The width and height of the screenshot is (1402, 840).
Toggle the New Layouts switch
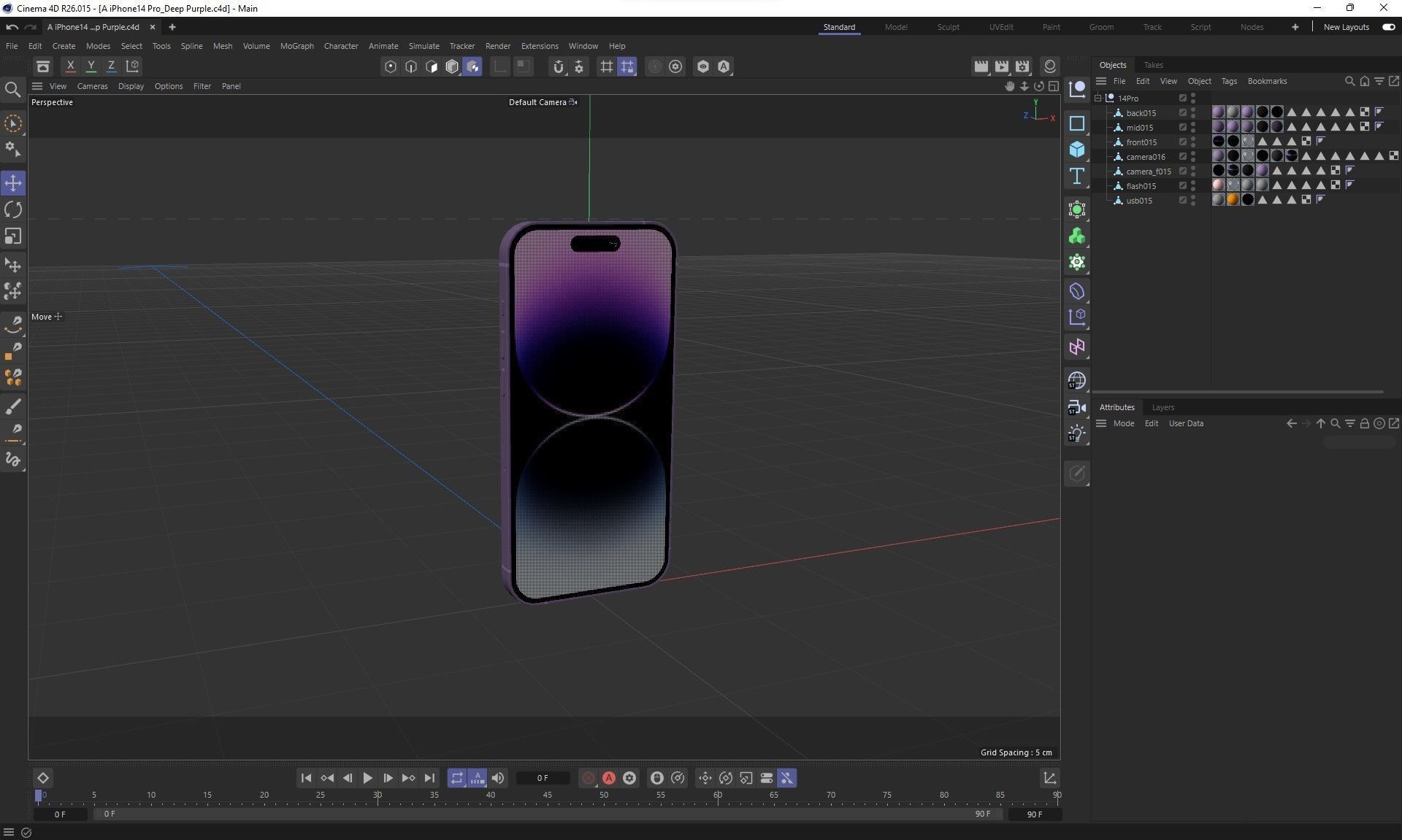click(1388, 27)
